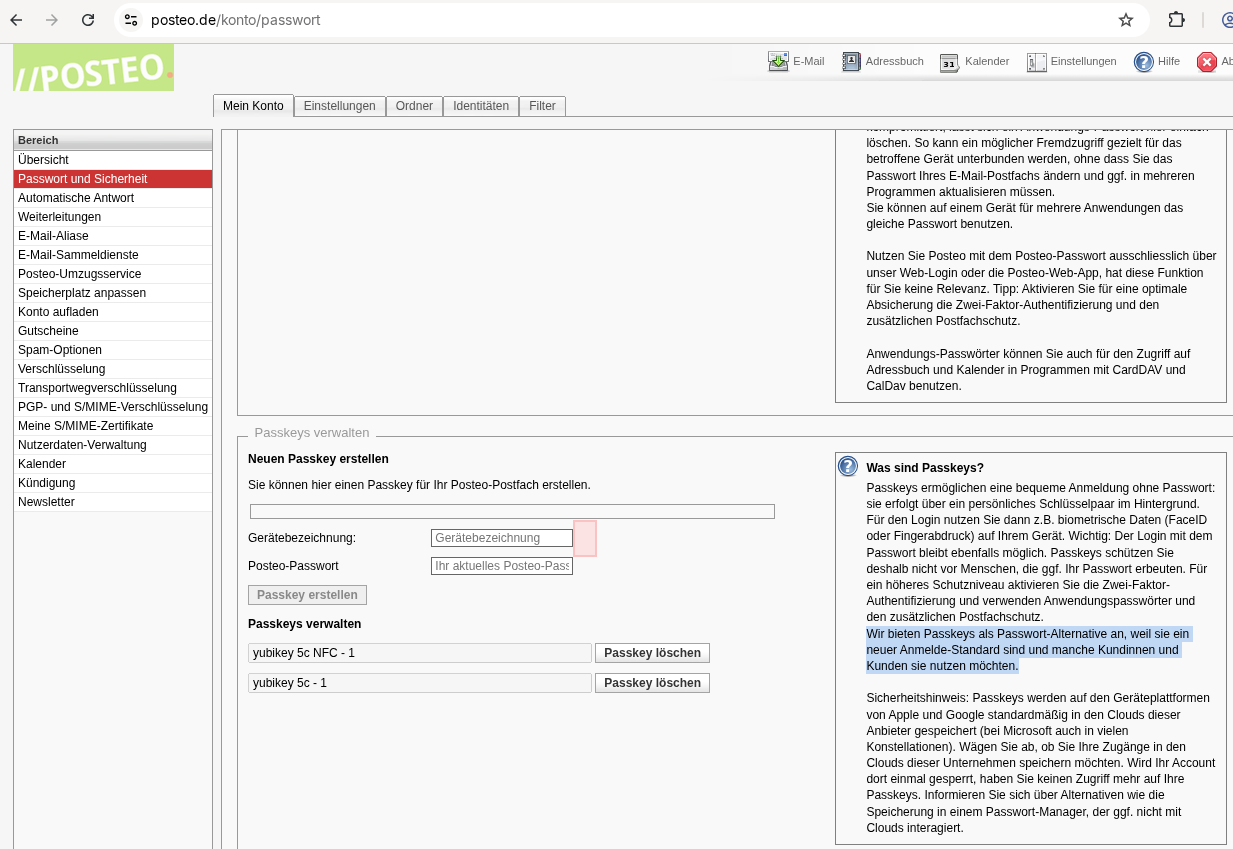This screenshot has width=1233, height=849.
Task: Open the E-Mail inbox icon
Action: coord(778,62)
